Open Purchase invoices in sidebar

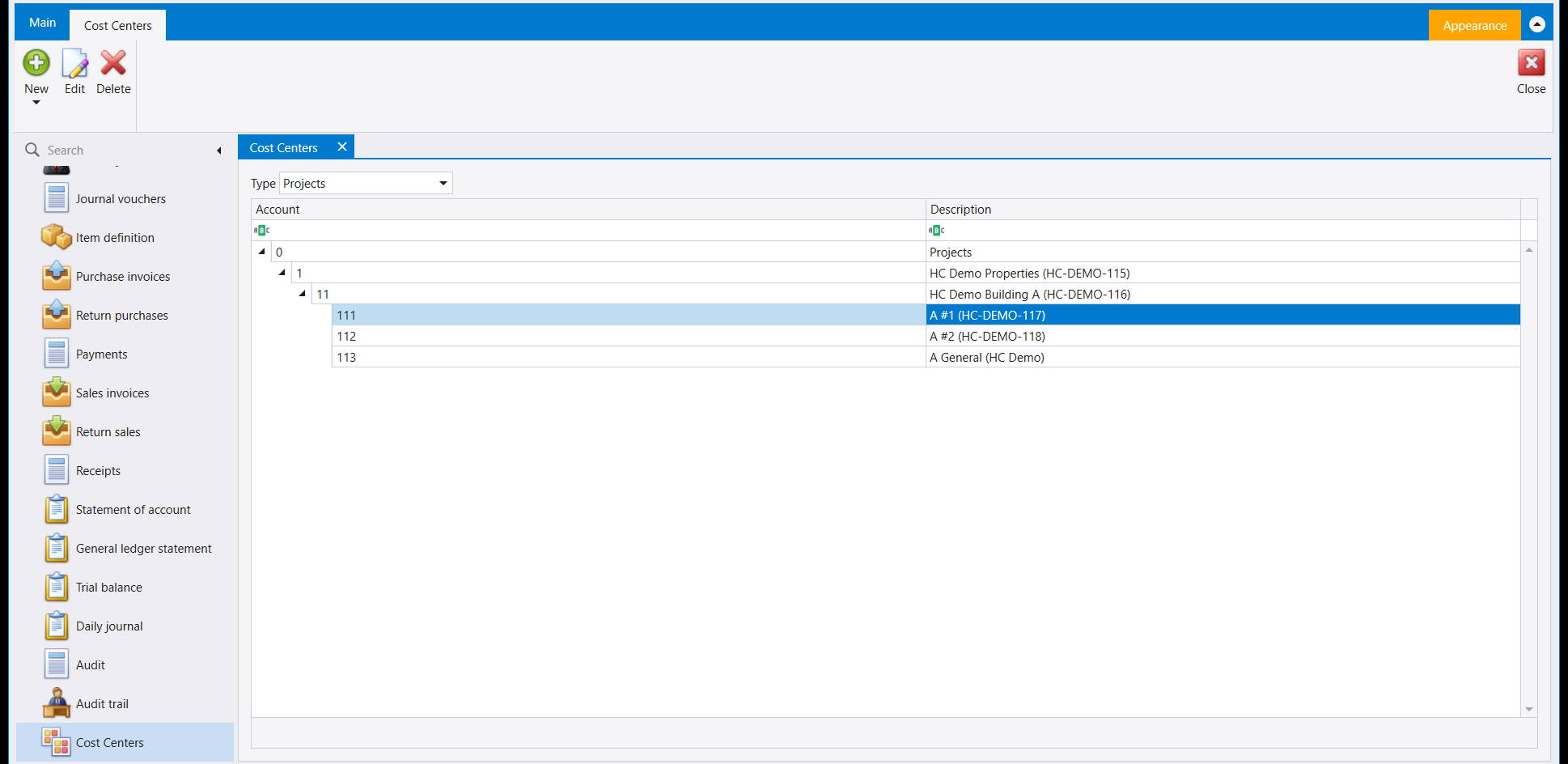pos(123,277)
